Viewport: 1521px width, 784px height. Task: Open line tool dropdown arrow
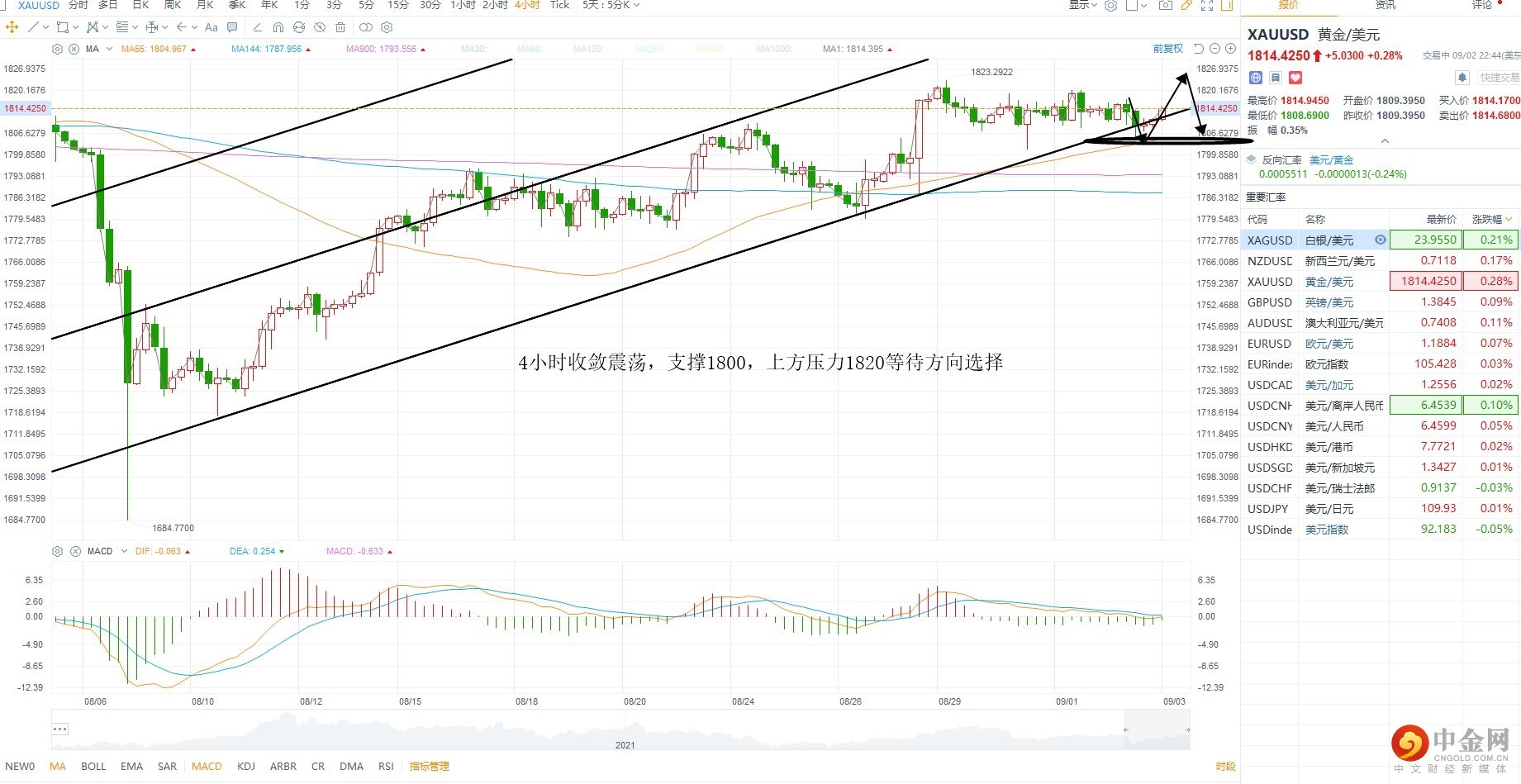(45, 27)
